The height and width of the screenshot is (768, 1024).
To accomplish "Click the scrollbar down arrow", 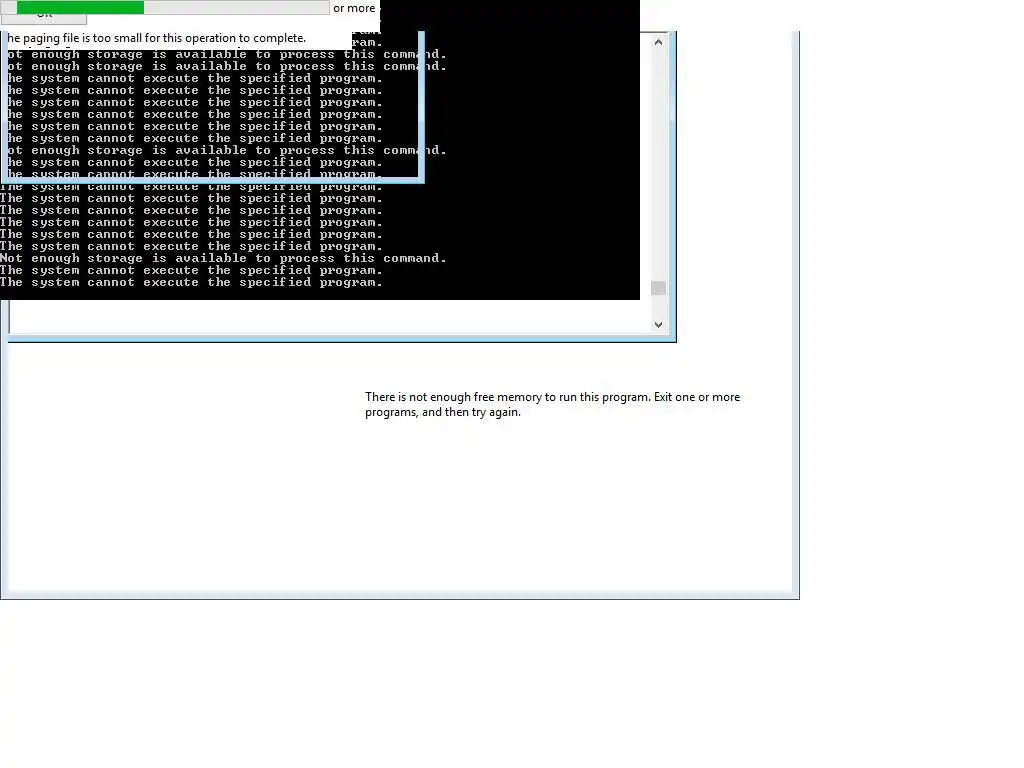I will (x=658, y=325).
